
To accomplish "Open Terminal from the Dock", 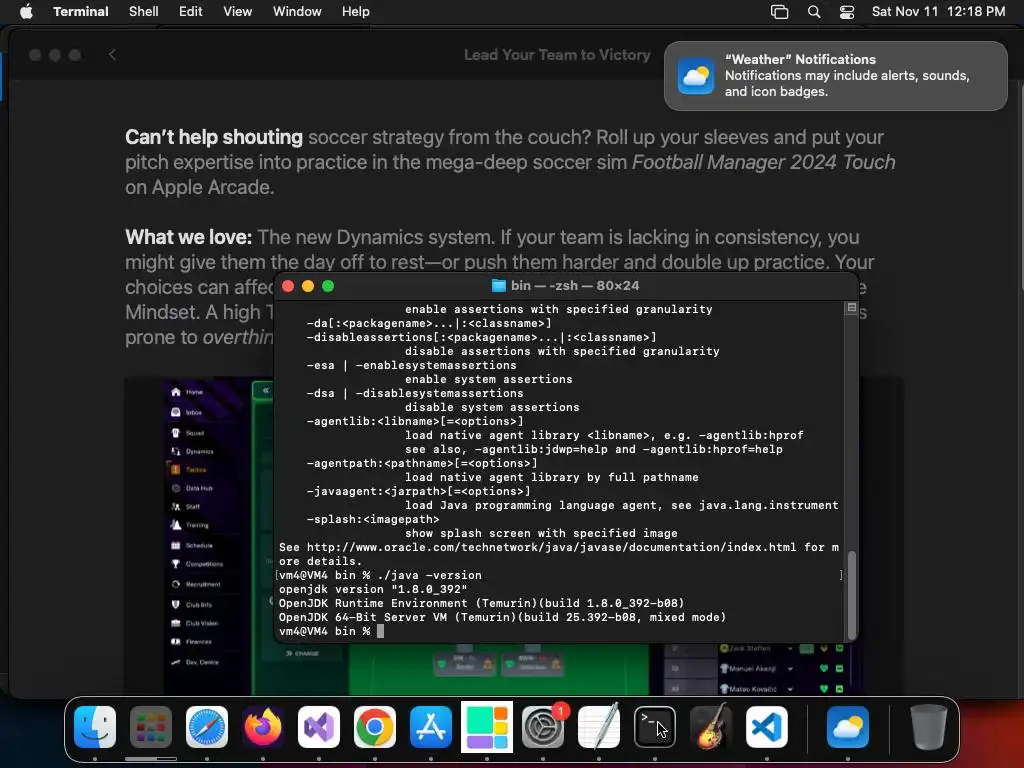I will coord(655,727).
